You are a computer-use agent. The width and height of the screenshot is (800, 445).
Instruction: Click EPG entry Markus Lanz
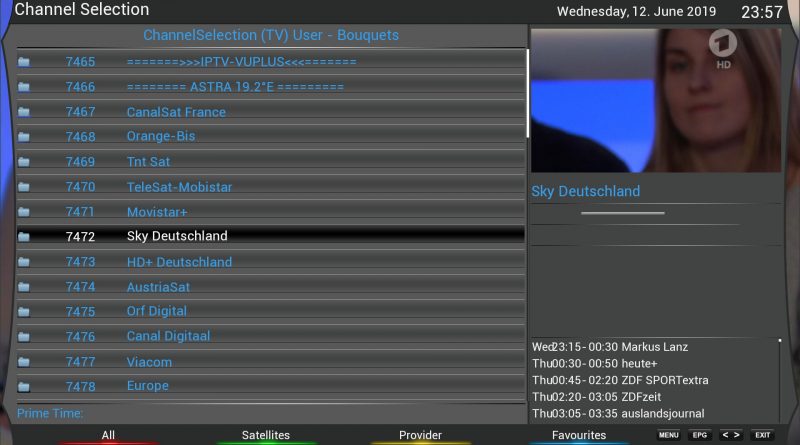tap(610, 347)
